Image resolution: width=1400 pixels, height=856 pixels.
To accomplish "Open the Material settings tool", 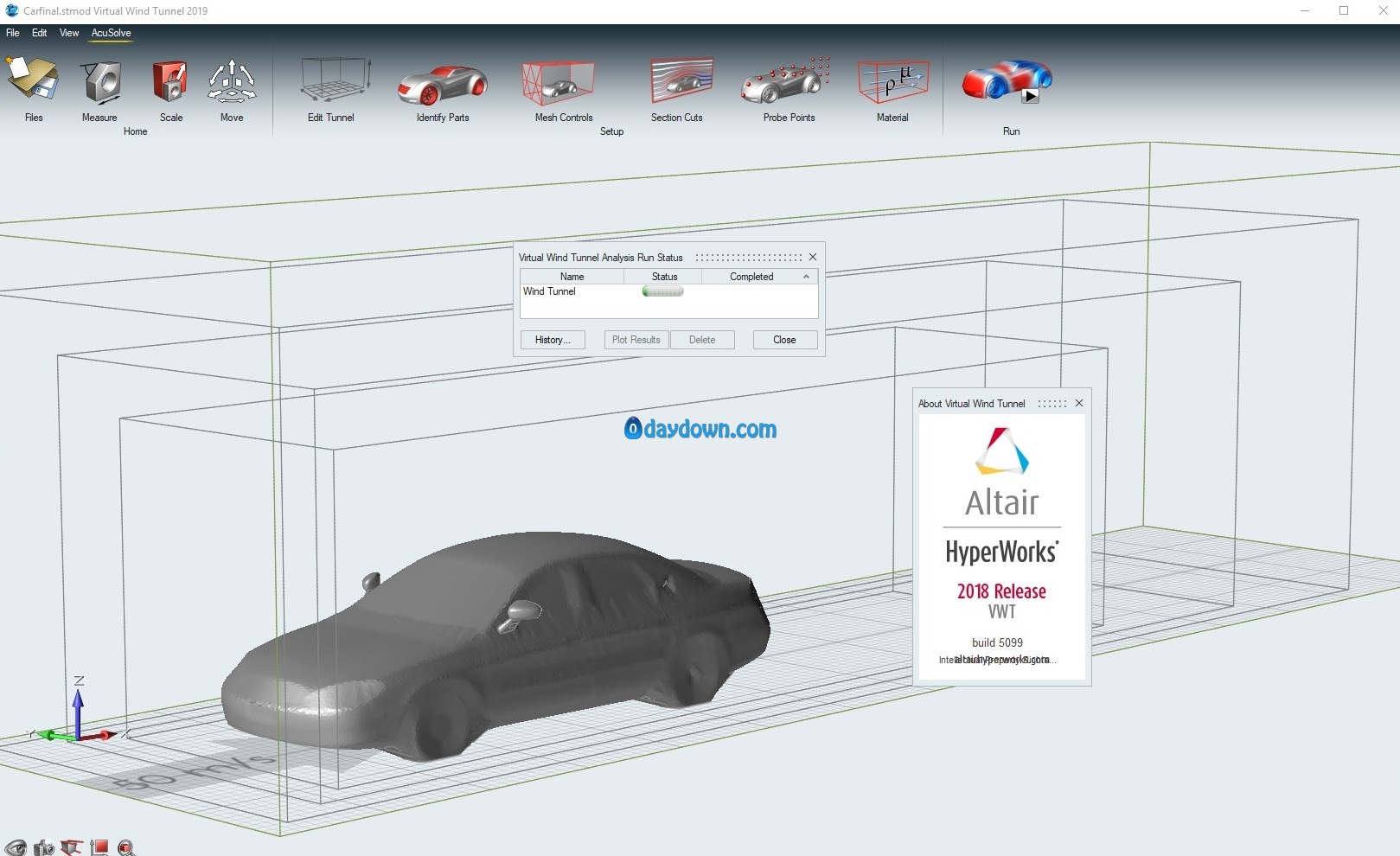I will click(892, 89).
